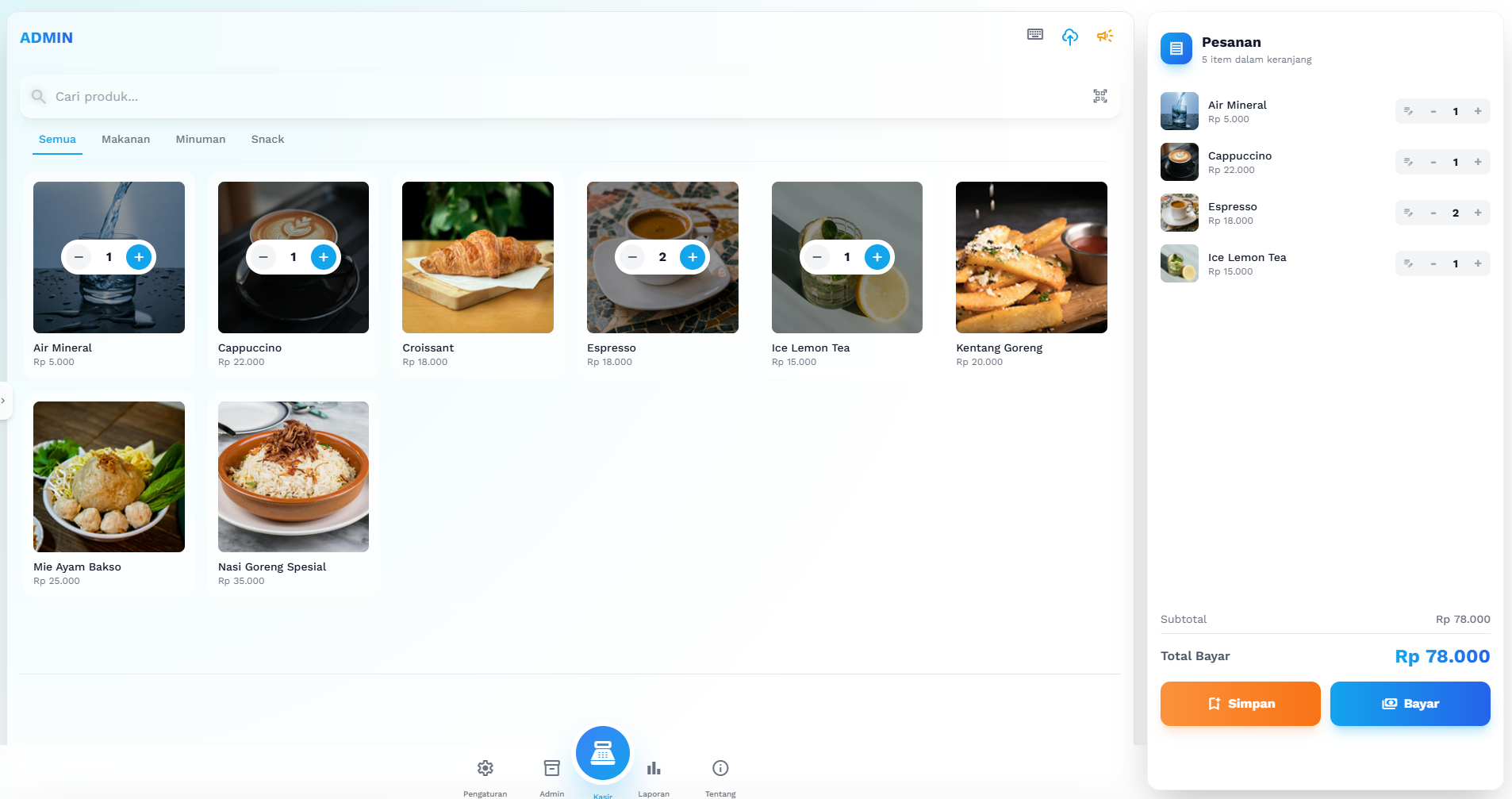The height and width of the screenshot is (799, 1512).
Task: Open Pengaturan settings gear icon
Action: click(485, 768)
